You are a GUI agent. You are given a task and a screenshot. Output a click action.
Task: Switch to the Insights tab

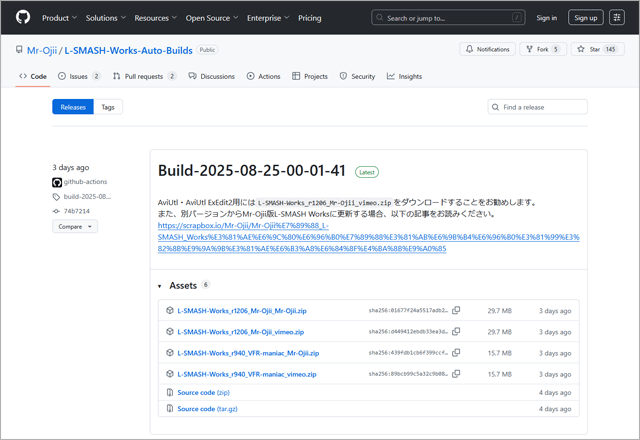point(404,76)
